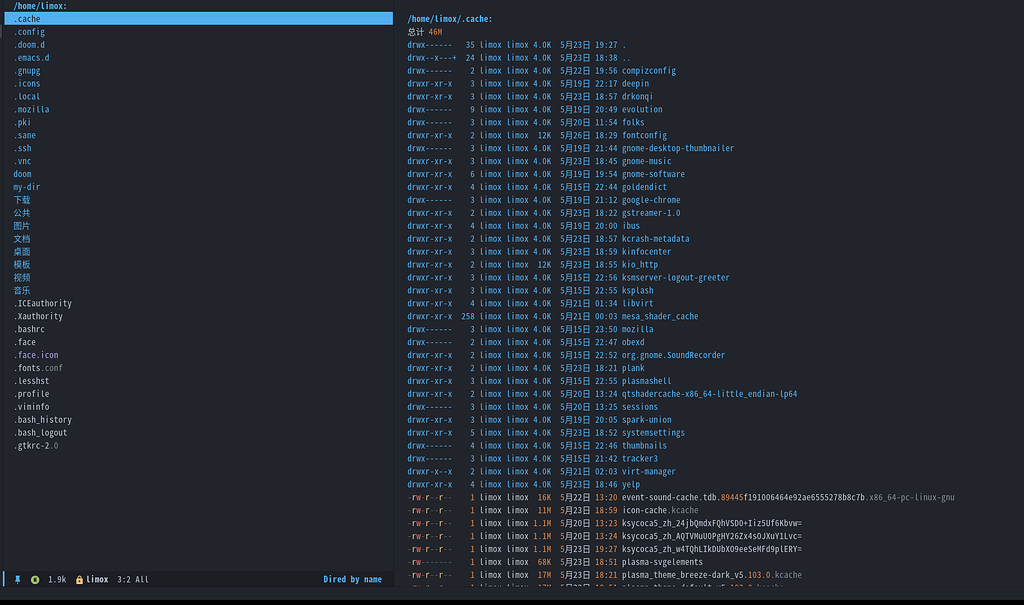
Task: Select the icon-cache.kcache file entry
Action: pyautogui.click(x=658, y=509)
